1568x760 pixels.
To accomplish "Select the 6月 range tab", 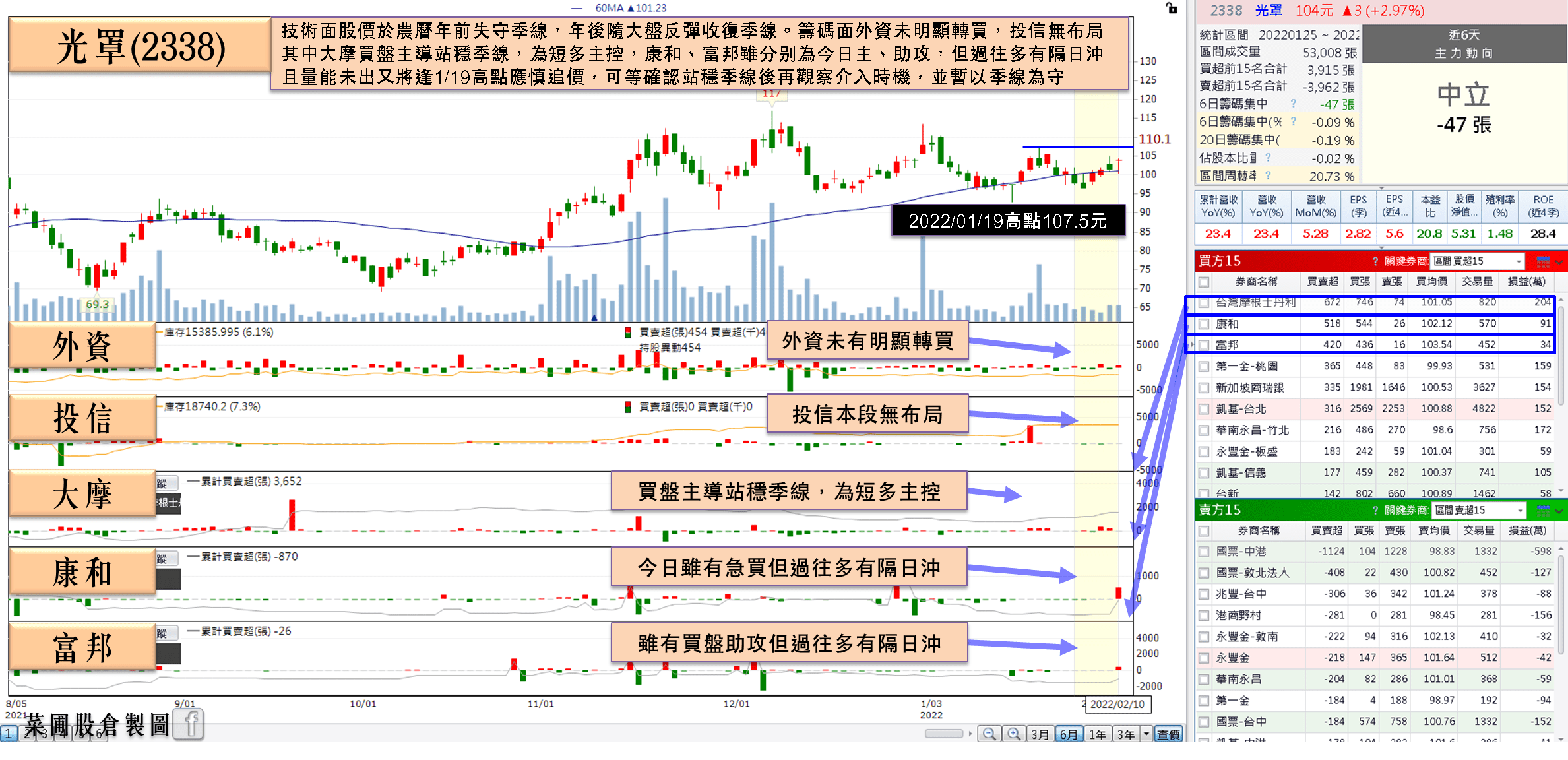I will pyautogui.click(x=1069, y=734).
